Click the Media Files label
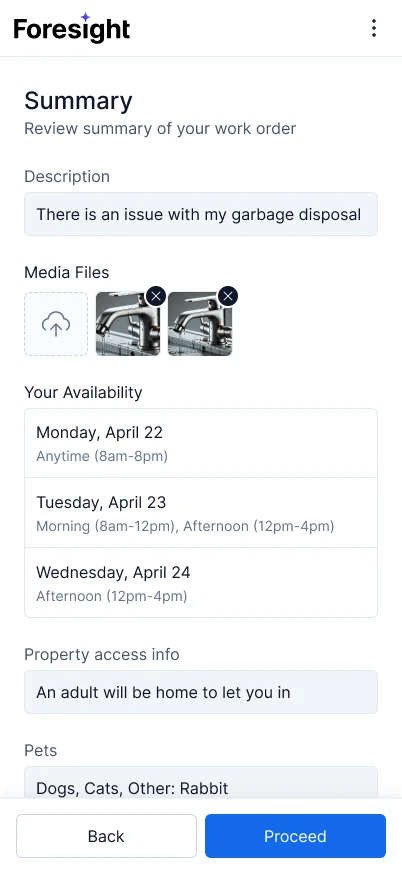Screen dimensions: 402x874 [66, 273]
